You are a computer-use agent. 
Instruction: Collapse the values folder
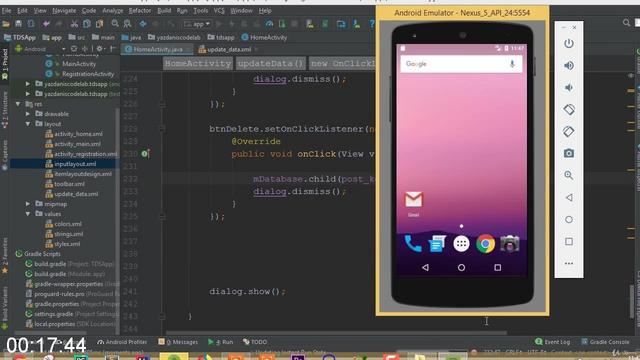28,214
